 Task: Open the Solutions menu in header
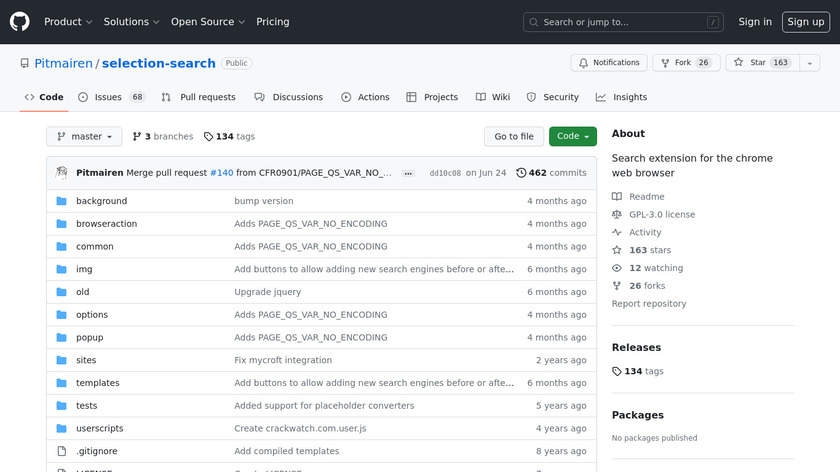point(131,22)
